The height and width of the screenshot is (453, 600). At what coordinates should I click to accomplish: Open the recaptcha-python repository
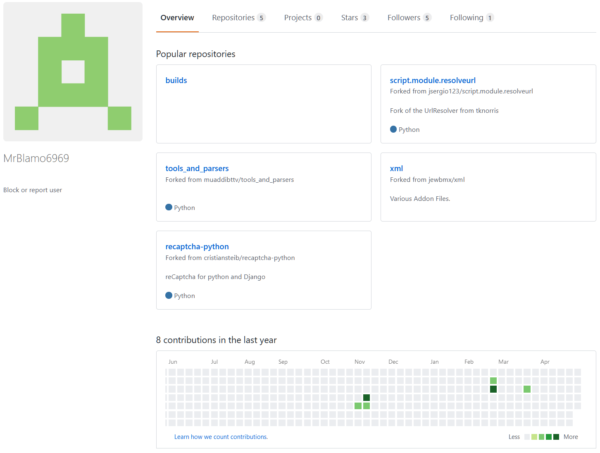[197, 246]
